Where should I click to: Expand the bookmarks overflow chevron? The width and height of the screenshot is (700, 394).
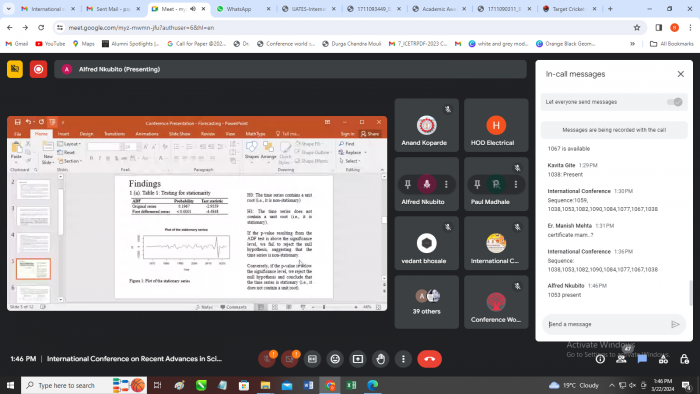click(x=632, y=44)
